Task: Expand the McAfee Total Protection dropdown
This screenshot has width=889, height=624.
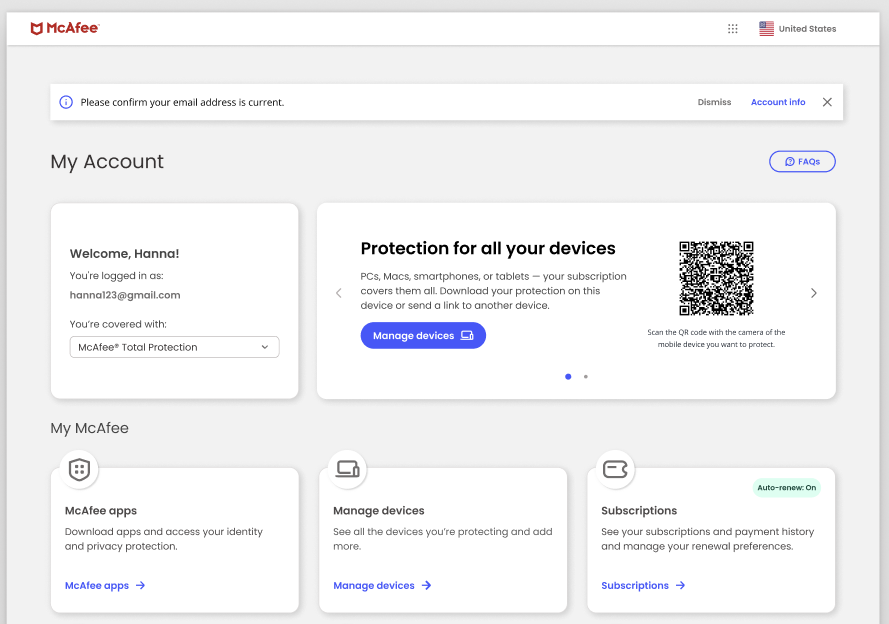Action: coord(175,347)
